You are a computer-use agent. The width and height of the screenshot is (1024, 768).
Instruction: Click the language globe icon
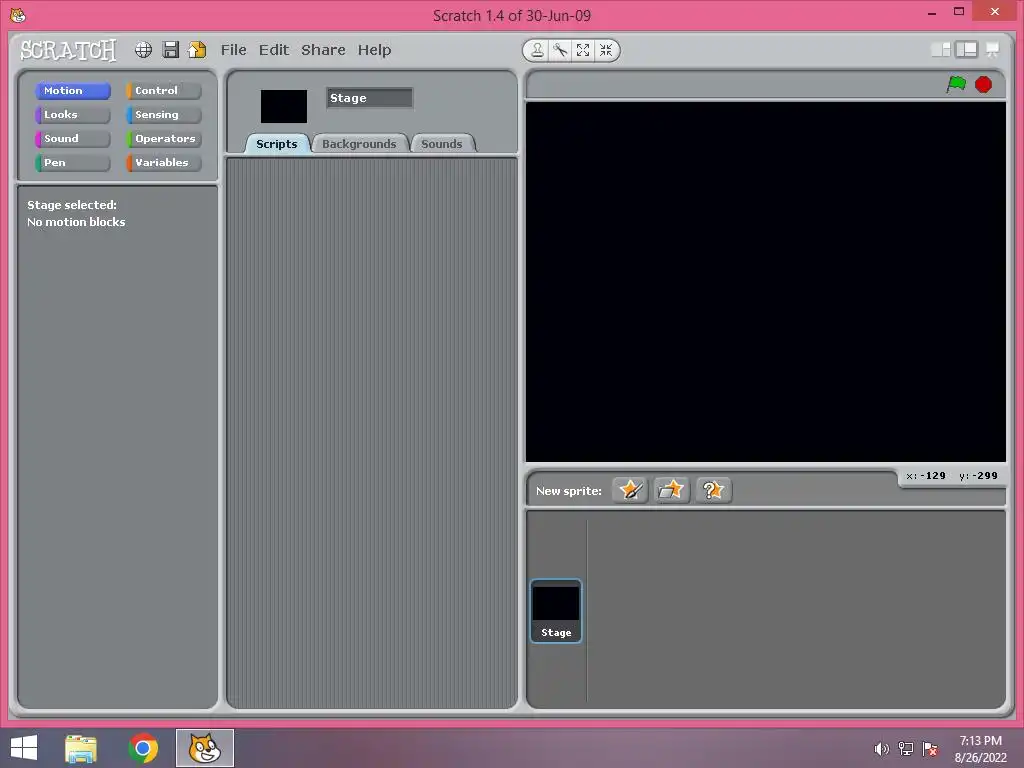coord(143,50)
